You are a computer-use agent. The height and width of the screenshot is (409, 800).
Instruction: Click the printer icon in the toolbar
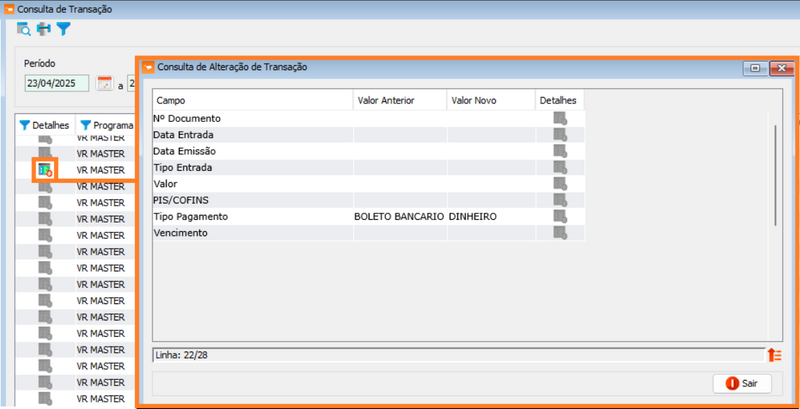tap(43, 29)
